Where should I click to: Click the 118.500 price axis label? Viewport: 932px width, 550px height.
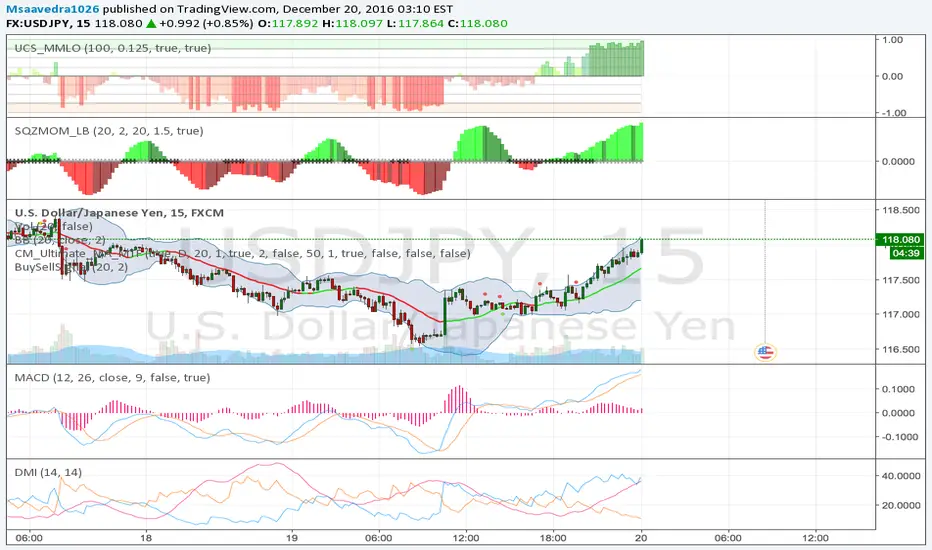point(900,210)
